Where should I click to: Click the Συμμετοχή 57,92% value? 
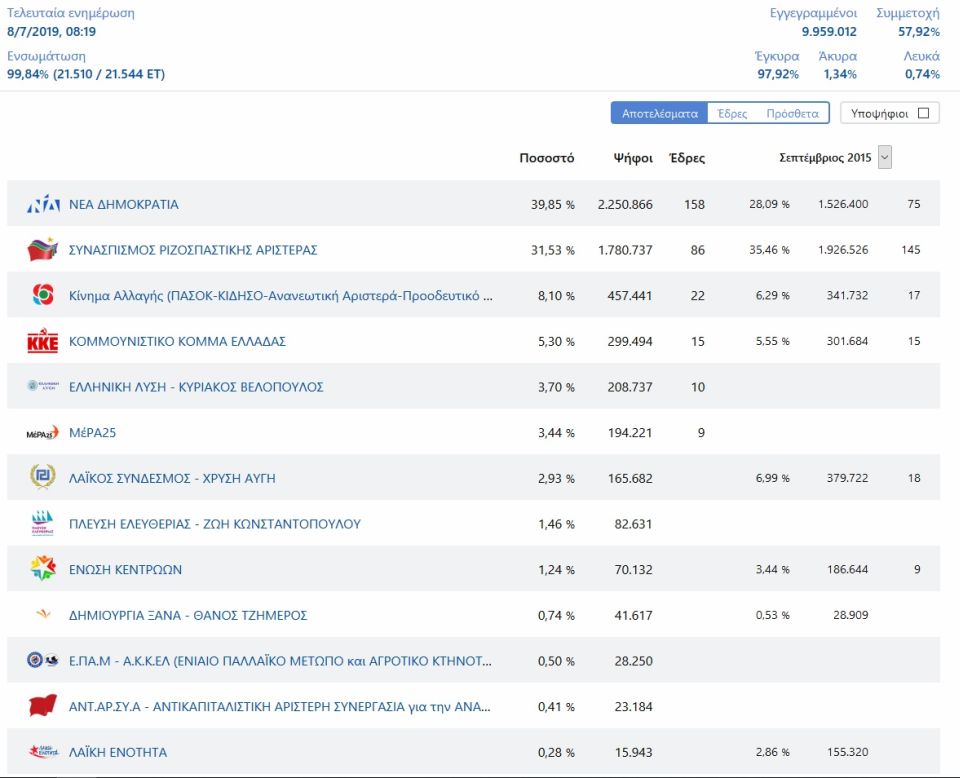[918, 31]
